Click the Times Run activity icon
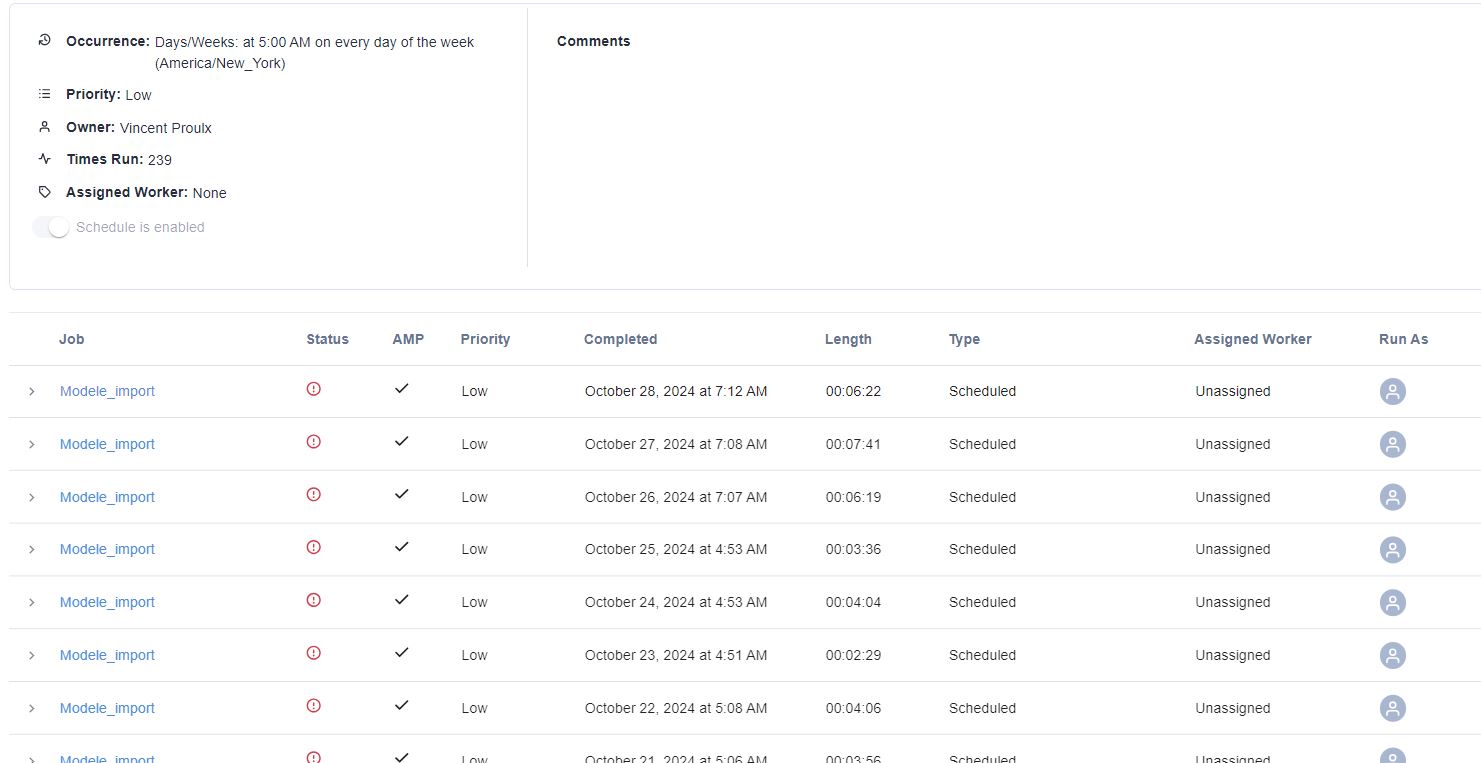 [x=43, y=158]
